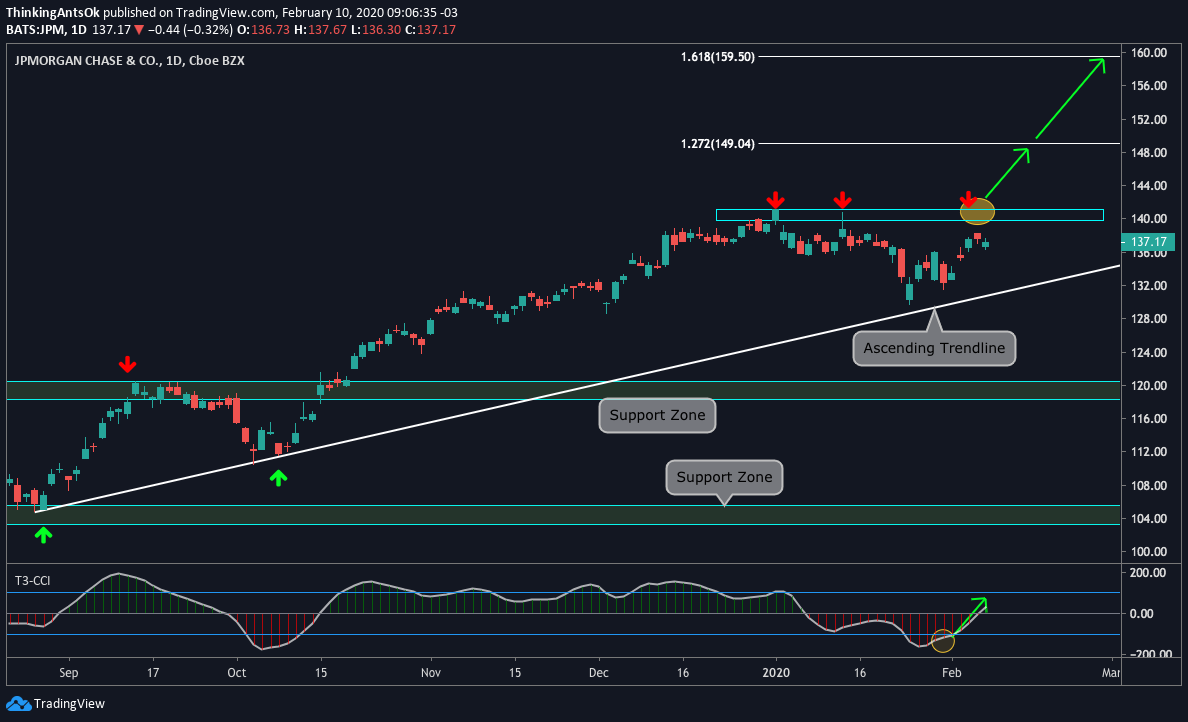This screenshot has width=1188, height=722.
Task: Click the 160.00 price axis label
Action: [1149, 53]
